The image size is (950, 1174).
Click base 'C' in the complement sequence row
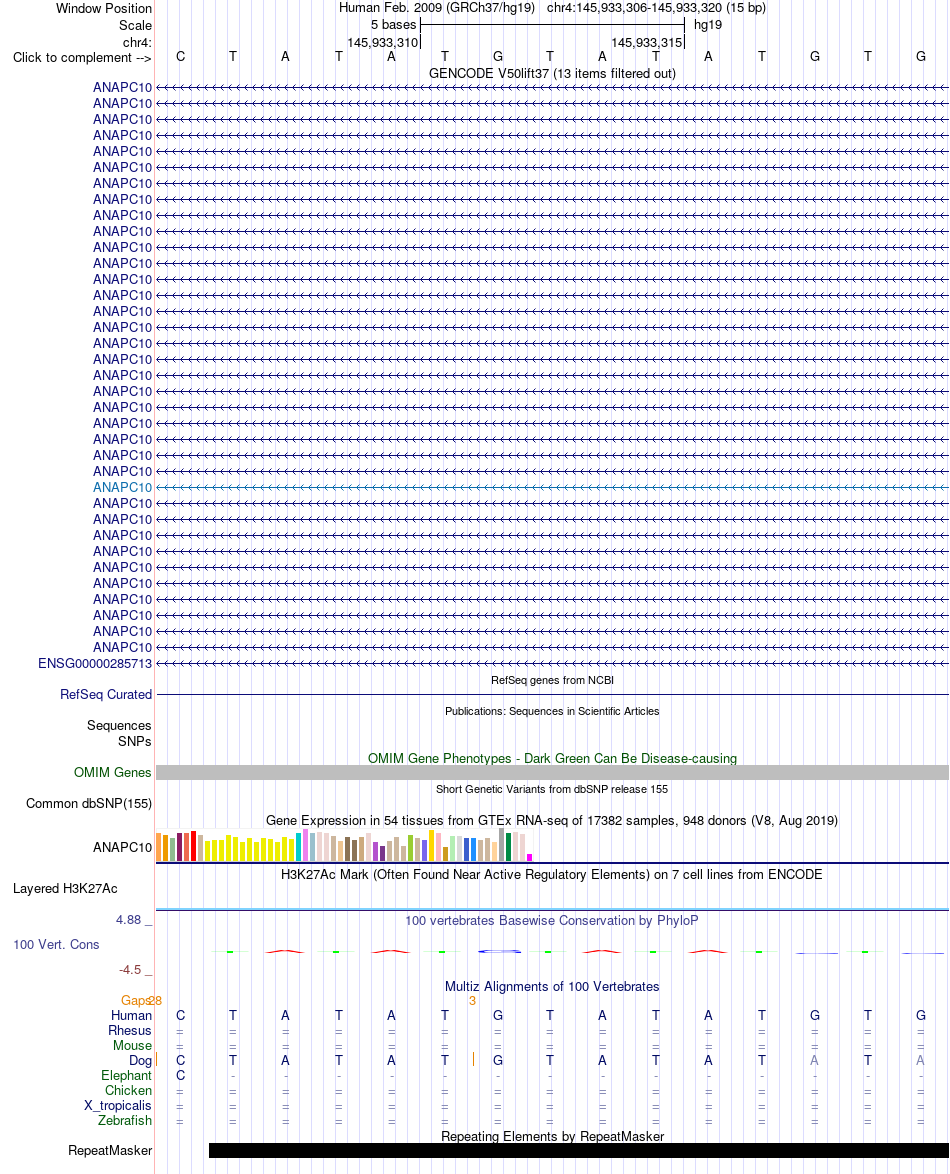pos(180,57)
